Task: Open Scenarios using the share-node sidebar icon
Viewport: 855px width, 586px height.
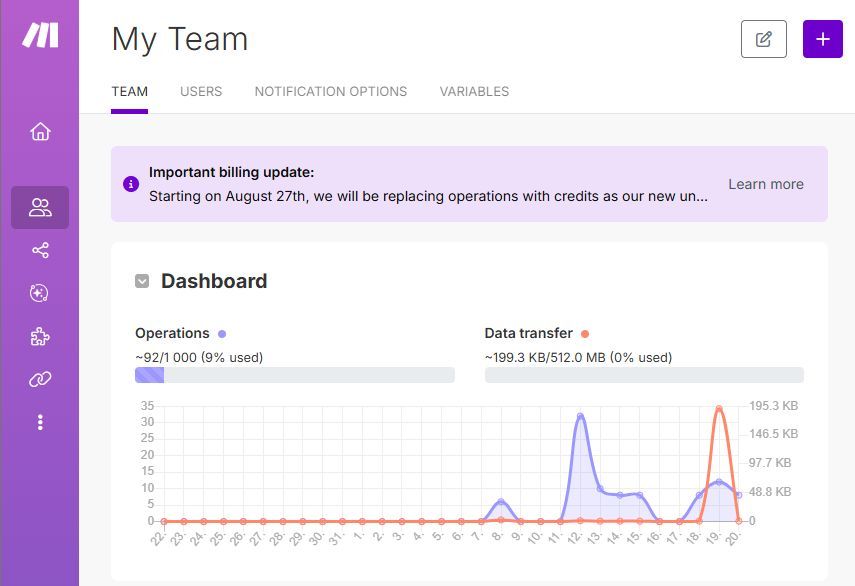Action: pyautogui.click(x=40, y=250)
